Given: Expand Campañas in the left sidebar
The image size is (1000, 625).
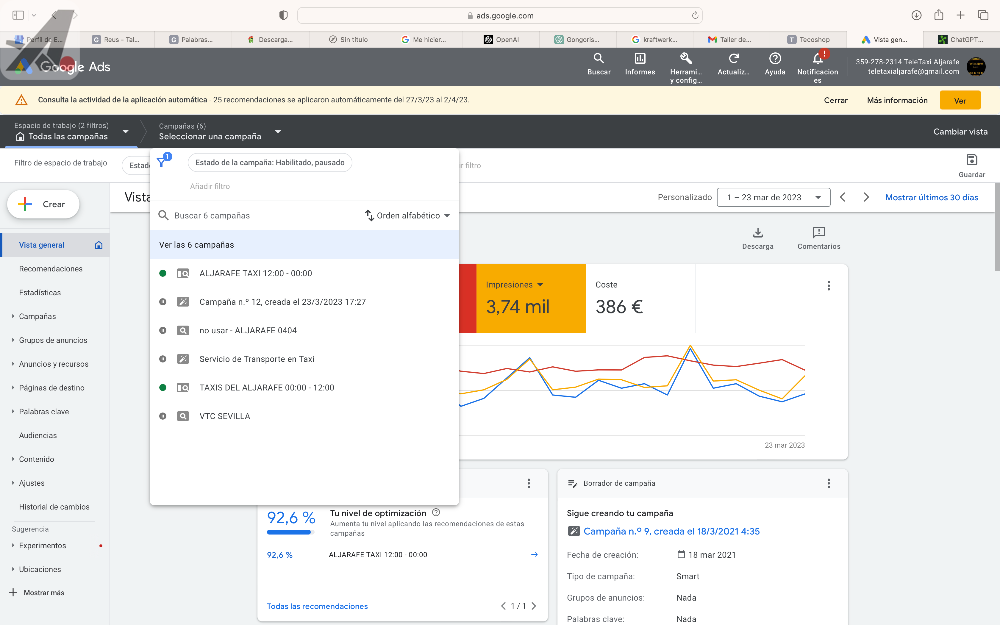Looking at the screenshot, I should point(37,316).
